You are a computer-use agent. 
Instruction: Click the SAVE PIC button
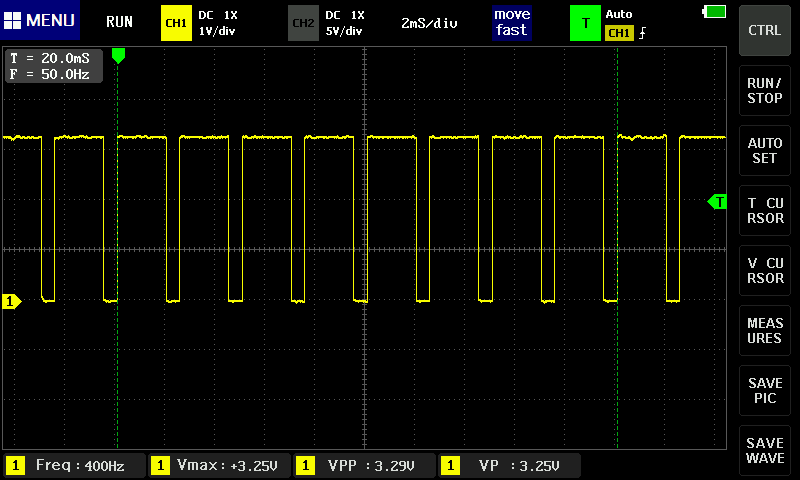point(764,391)
